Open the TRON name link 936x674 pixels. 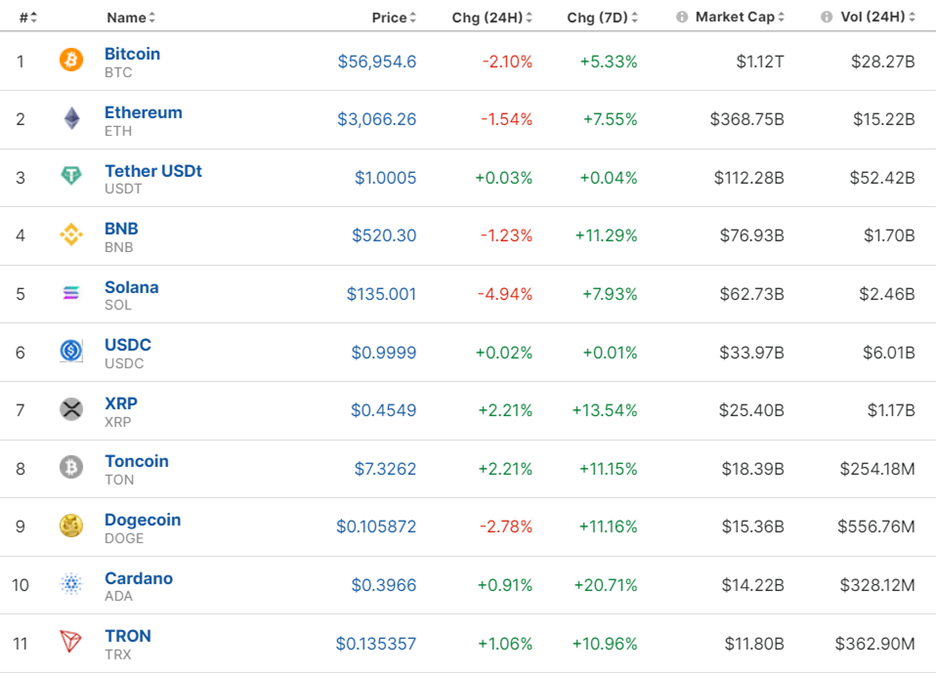point(128,636)
